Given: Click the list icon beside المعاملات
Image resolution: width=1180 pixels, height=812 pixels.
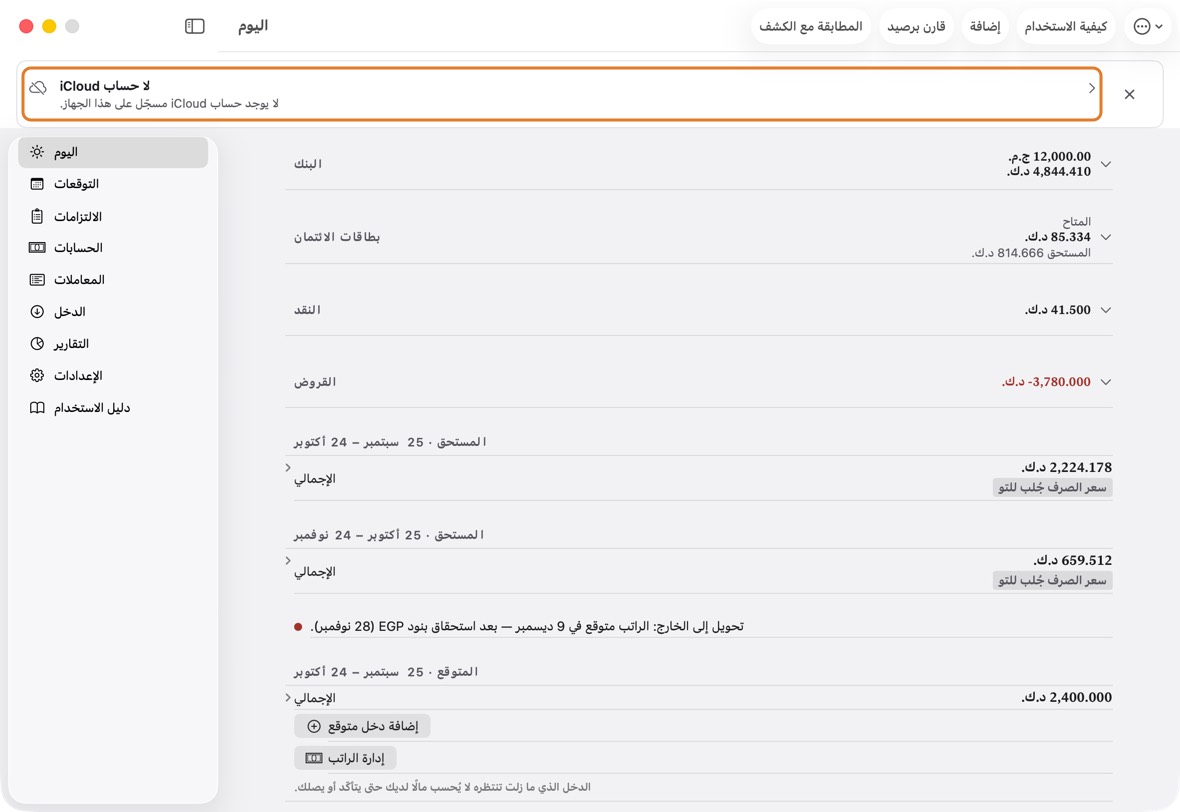Looking at the screenshot, I should click(37, 280).
